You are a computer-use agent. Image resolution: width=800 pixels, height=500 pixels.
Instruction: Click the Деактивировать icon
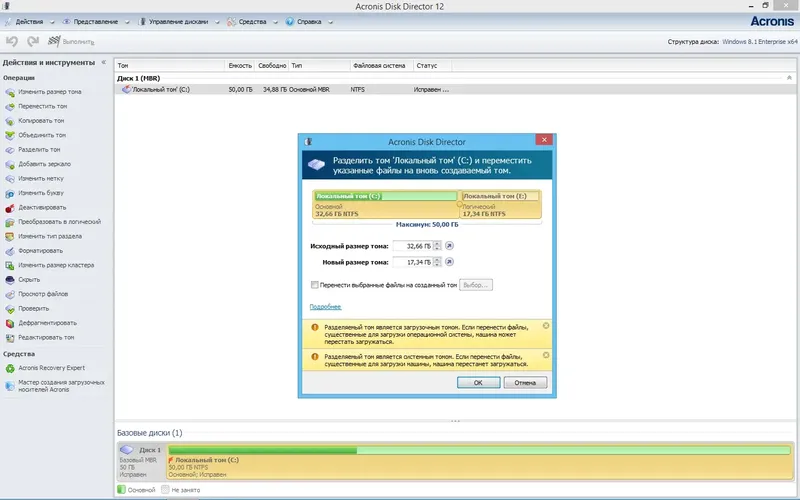point(10,208)
